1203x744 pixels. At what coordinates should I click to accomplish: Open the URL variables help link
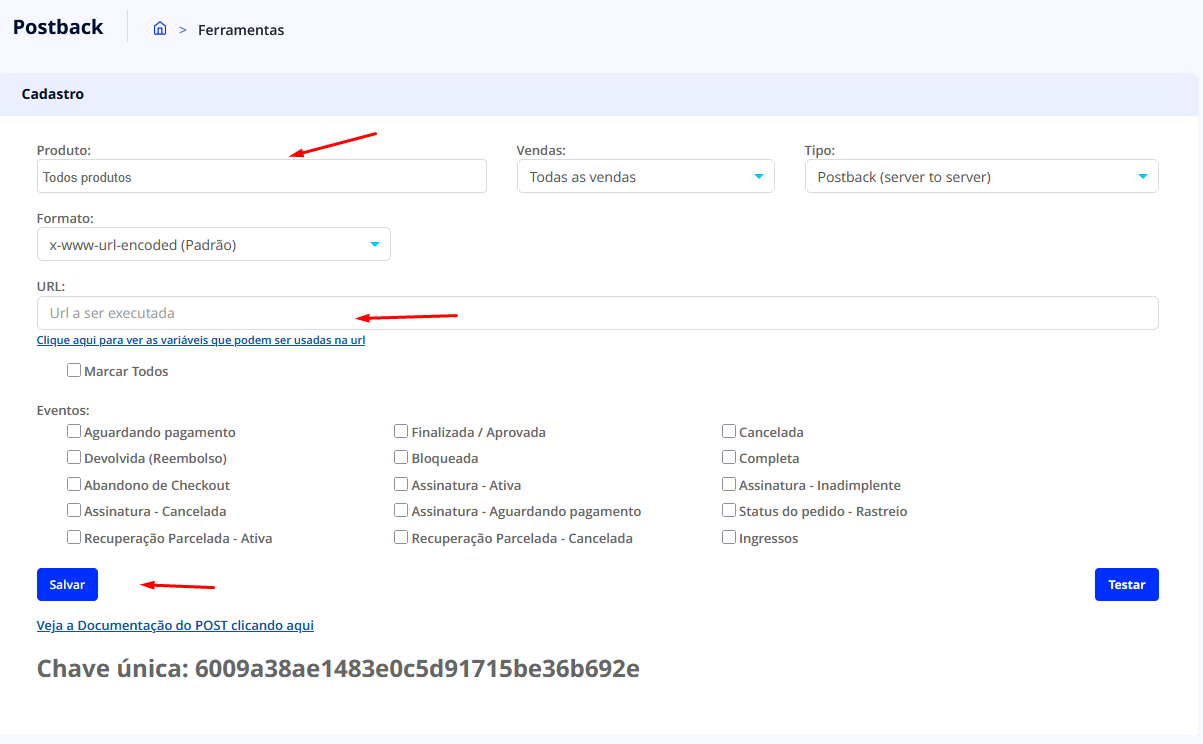pos(200,340)
